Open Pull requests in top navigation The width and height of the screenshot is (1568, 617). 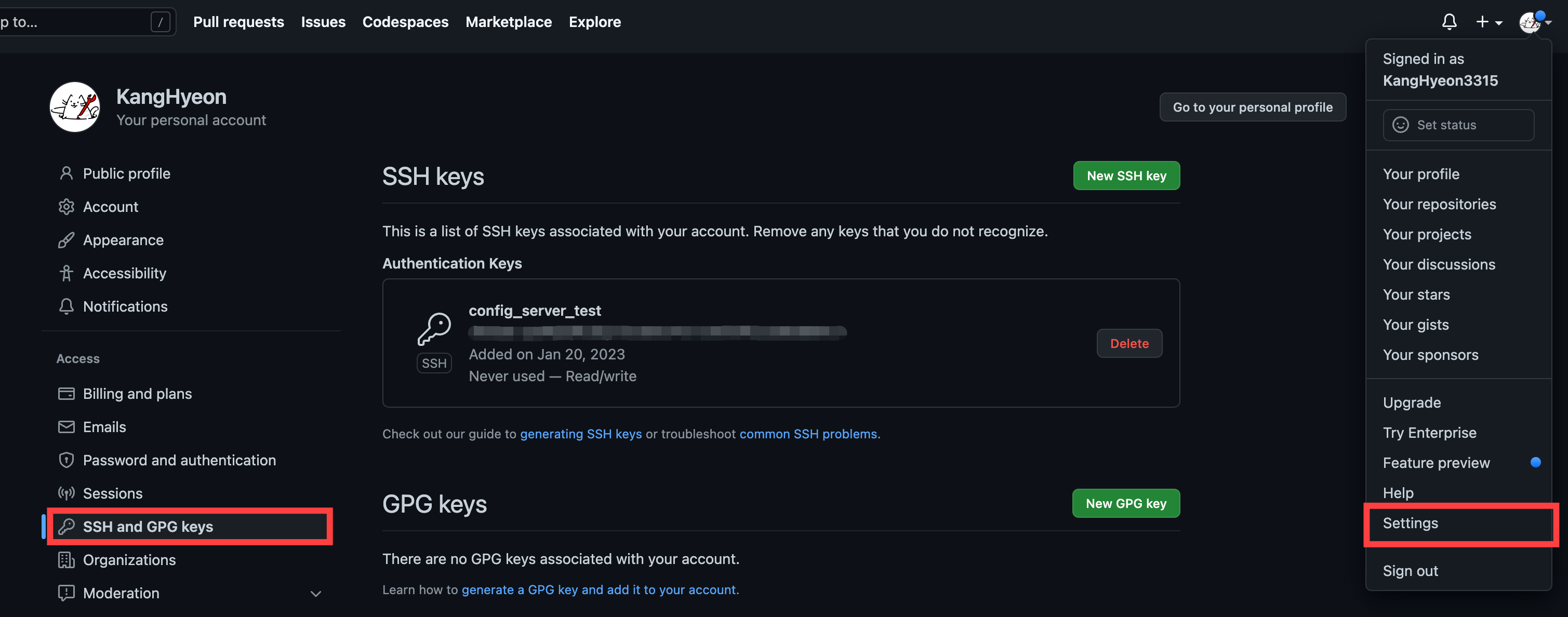click(238, 22)
